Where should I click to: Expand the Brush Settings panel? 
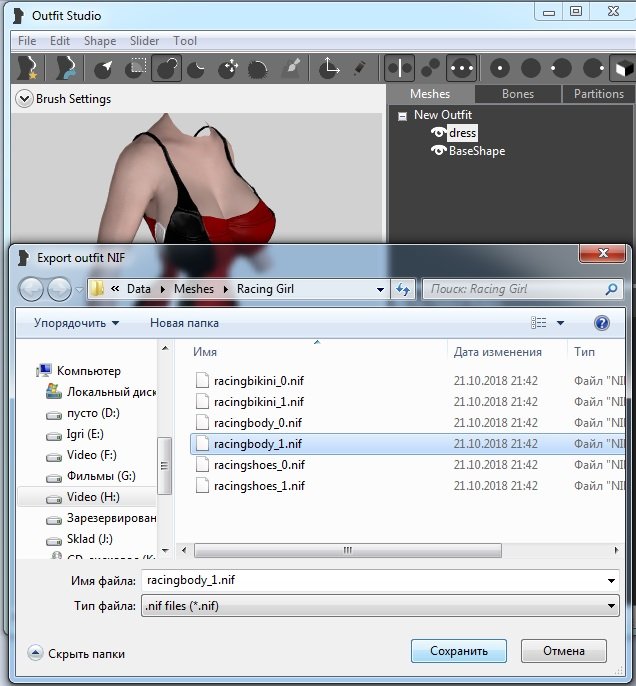[x=25, y=99]
